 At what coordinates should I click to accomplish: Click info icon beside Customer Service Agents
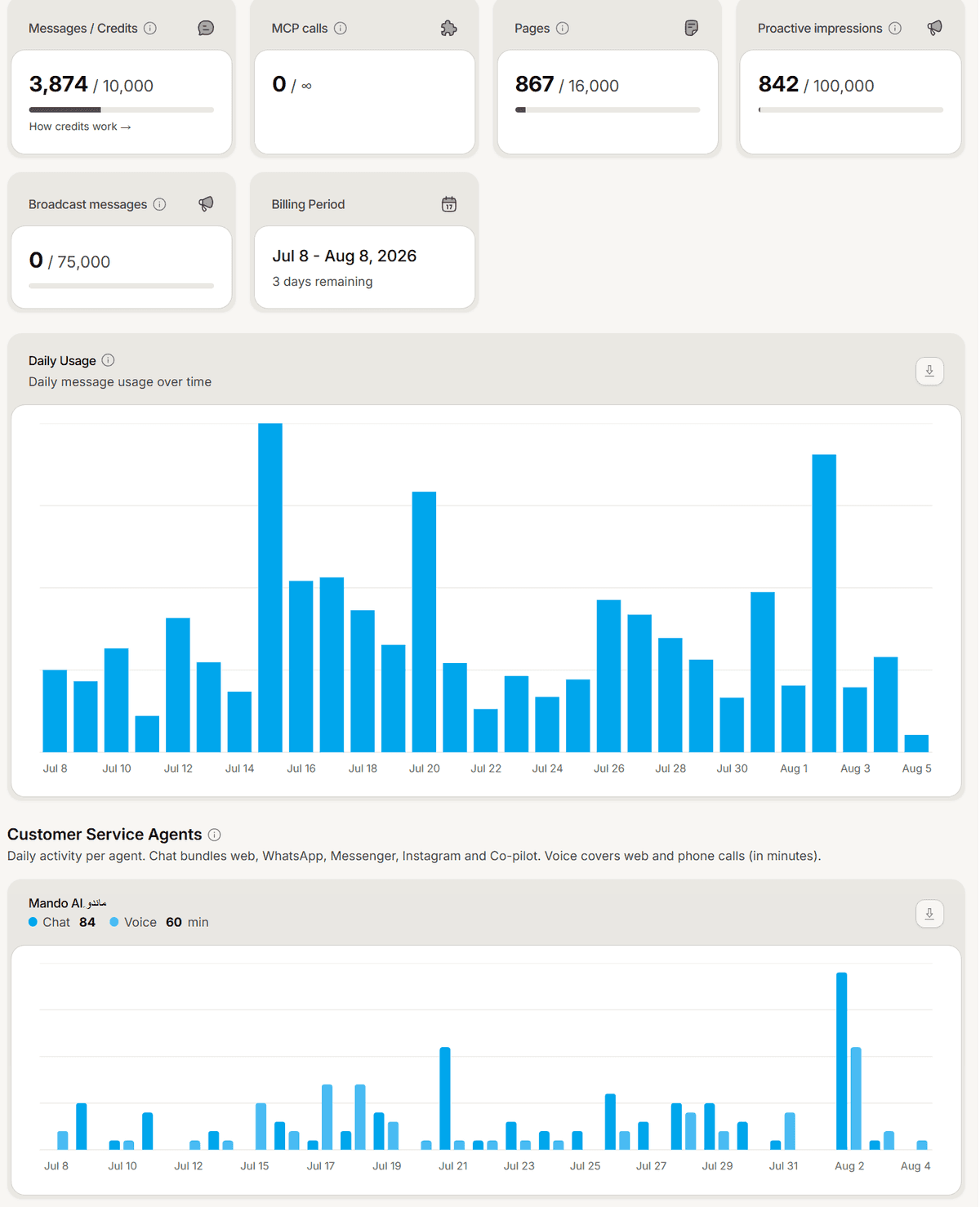click(214, 835)
